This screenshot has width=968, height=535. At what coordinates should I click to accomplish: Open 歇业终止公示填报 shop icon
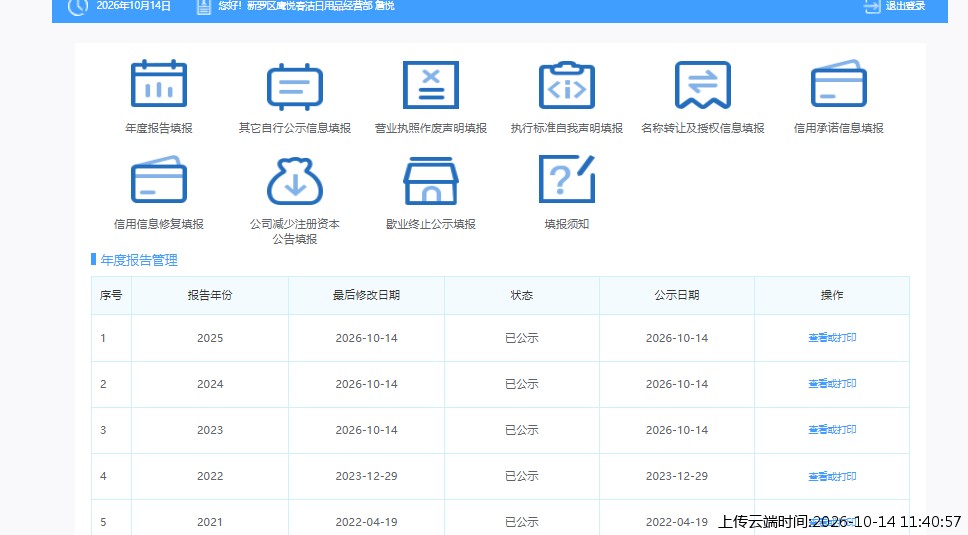430,180
